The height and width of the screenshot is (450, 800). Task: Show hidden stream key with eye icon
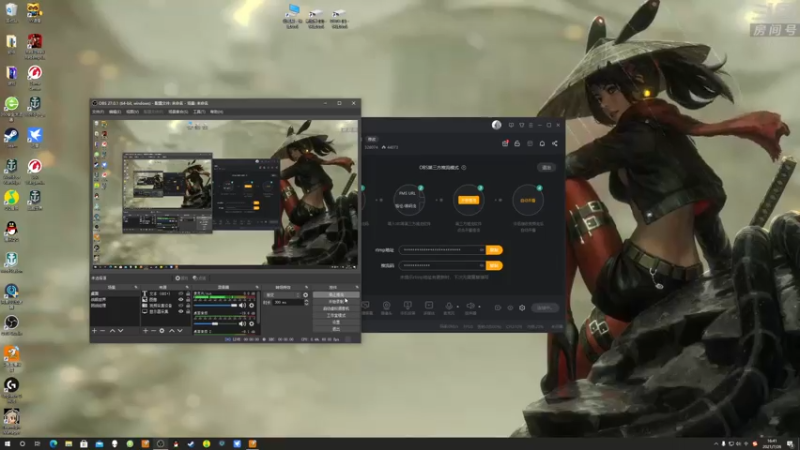click(x=481, y=265)
